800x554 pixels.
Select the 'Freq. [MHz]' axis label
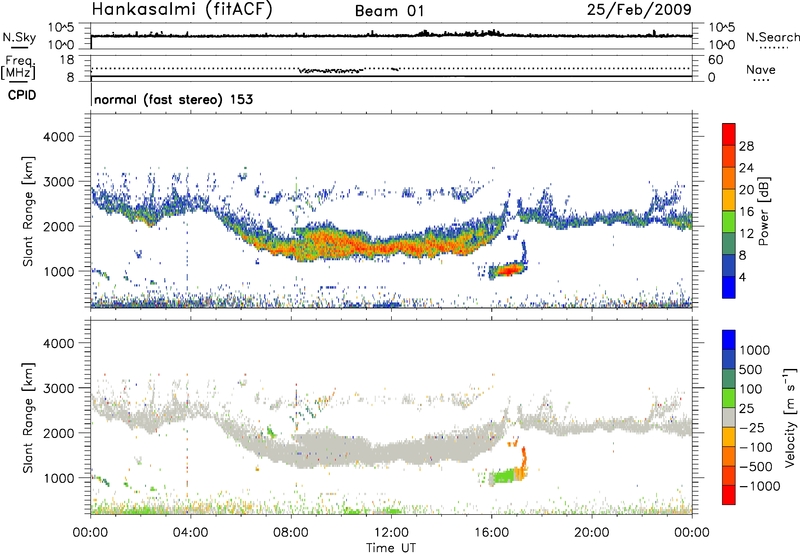click(x=19, y=68)
